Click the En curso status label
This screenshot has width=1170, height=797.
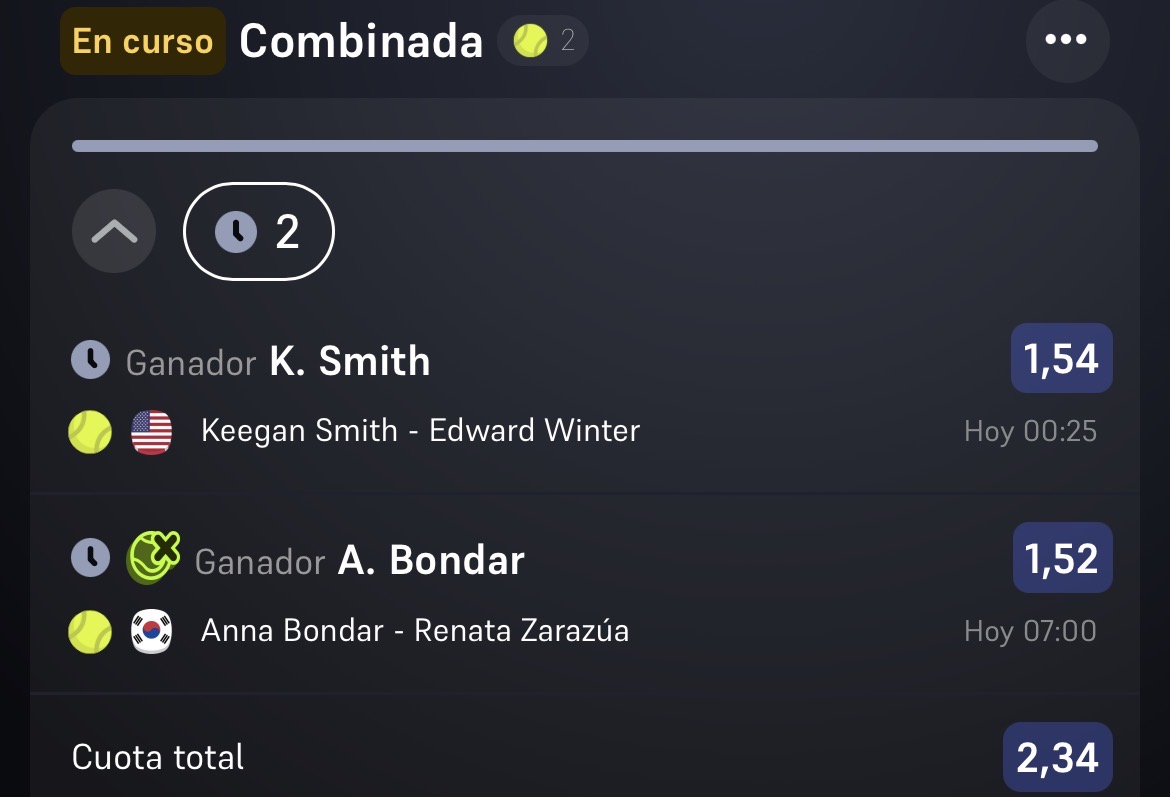tap(143, 41)
